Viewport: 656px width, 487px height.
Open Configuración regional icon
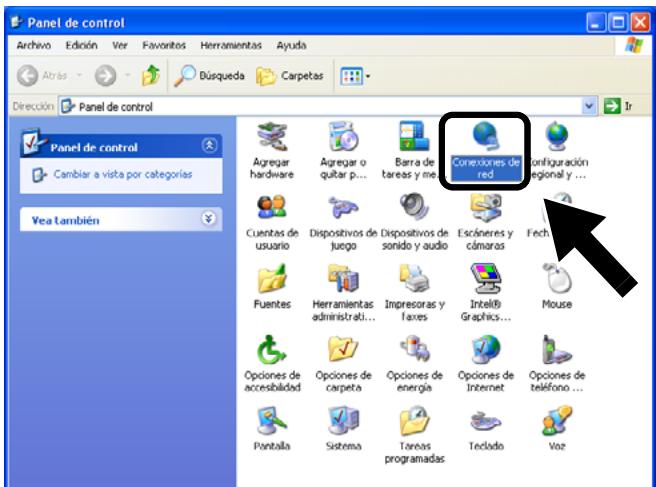[x=557, y=136]
